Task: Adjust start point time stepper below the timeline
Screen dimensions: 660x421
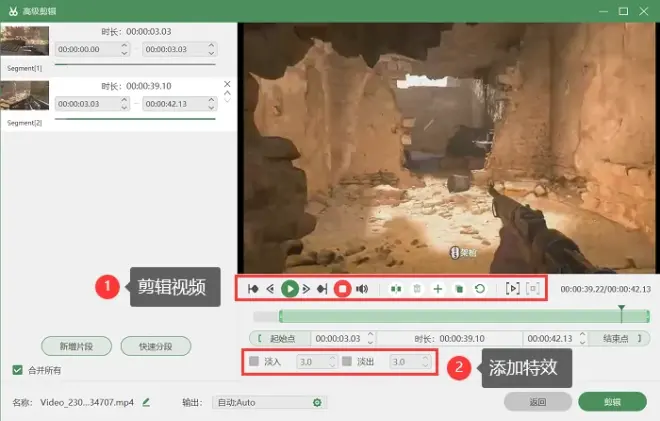Action: click(x=370, y=338)
